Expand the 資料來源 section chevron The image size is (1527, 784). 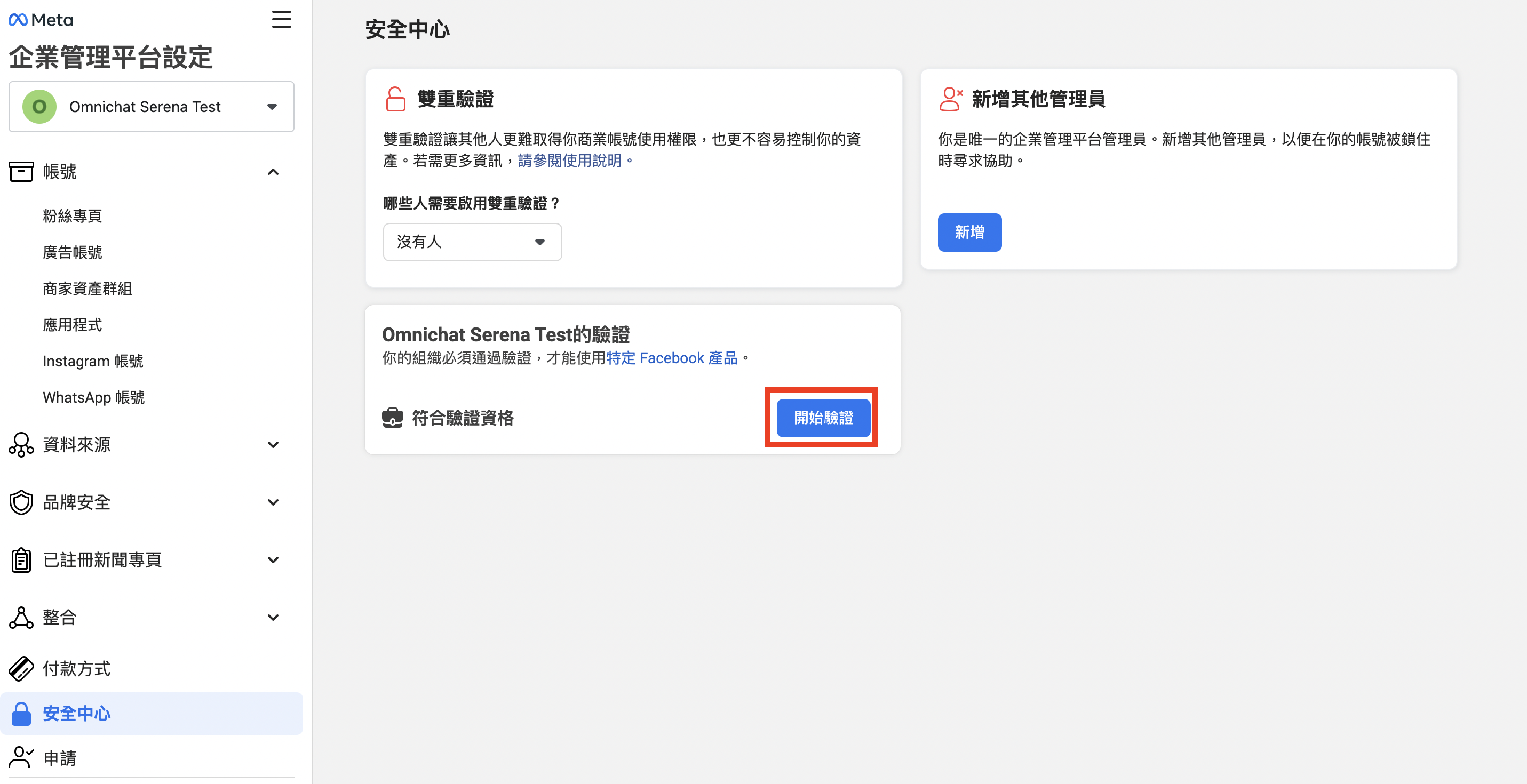pos(273,444)
